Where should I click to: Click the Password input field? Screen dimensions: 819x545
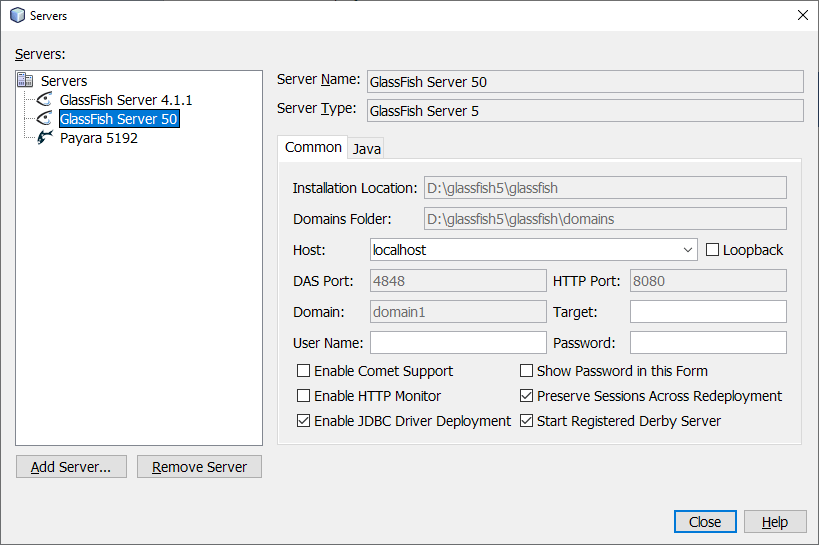point(708,343)
